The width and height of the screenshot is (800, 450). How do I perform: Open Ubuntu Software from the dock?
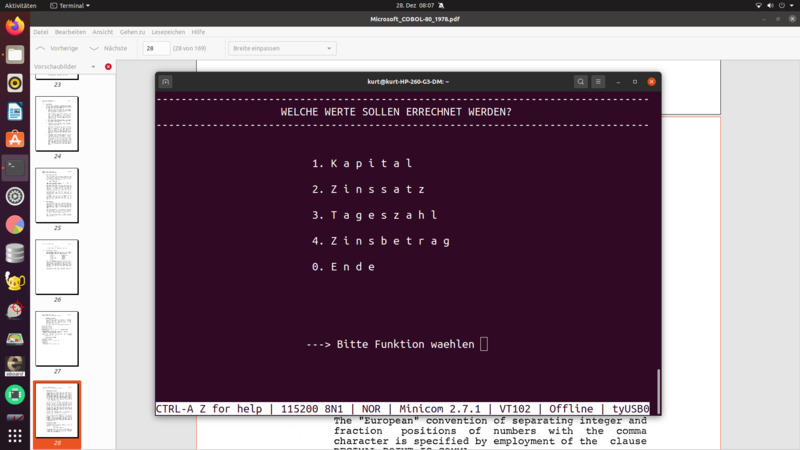point(15,140)
